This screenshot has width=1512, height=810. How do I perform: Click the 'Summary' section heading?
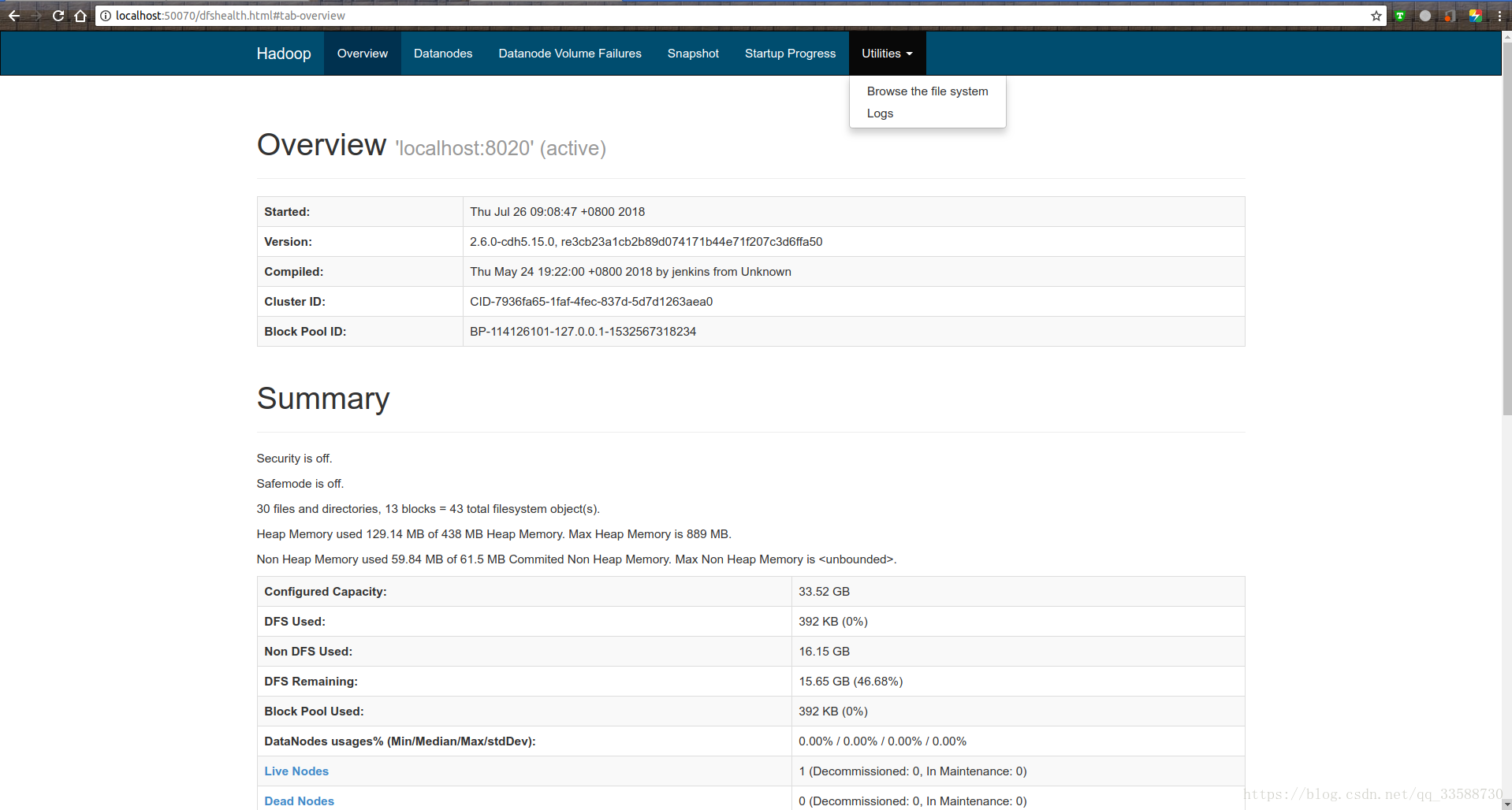pos(323,399)
